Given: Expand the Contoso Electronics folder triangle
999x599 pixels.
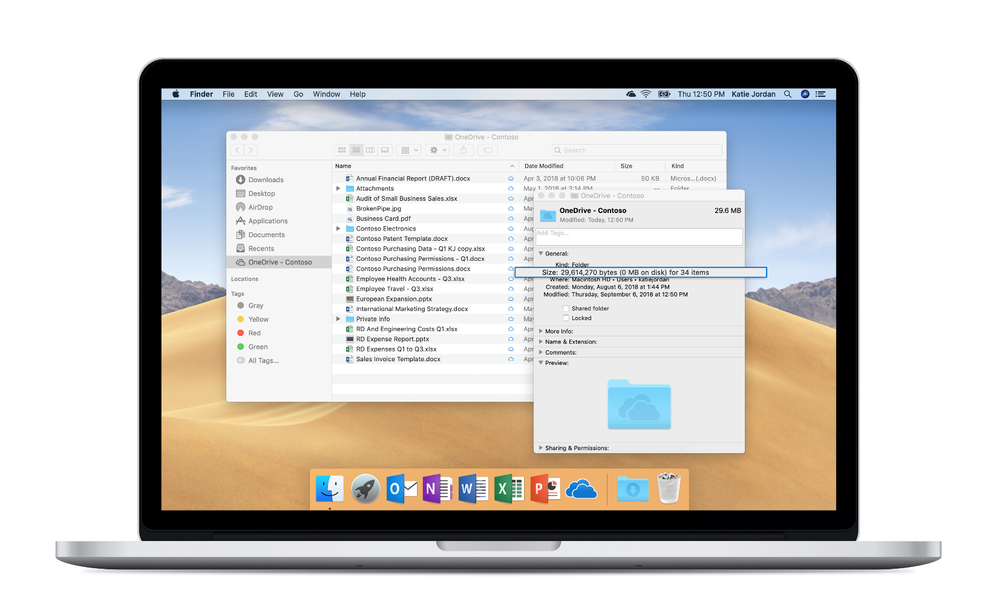Looking at the screenshot, I should pos(338,228).
